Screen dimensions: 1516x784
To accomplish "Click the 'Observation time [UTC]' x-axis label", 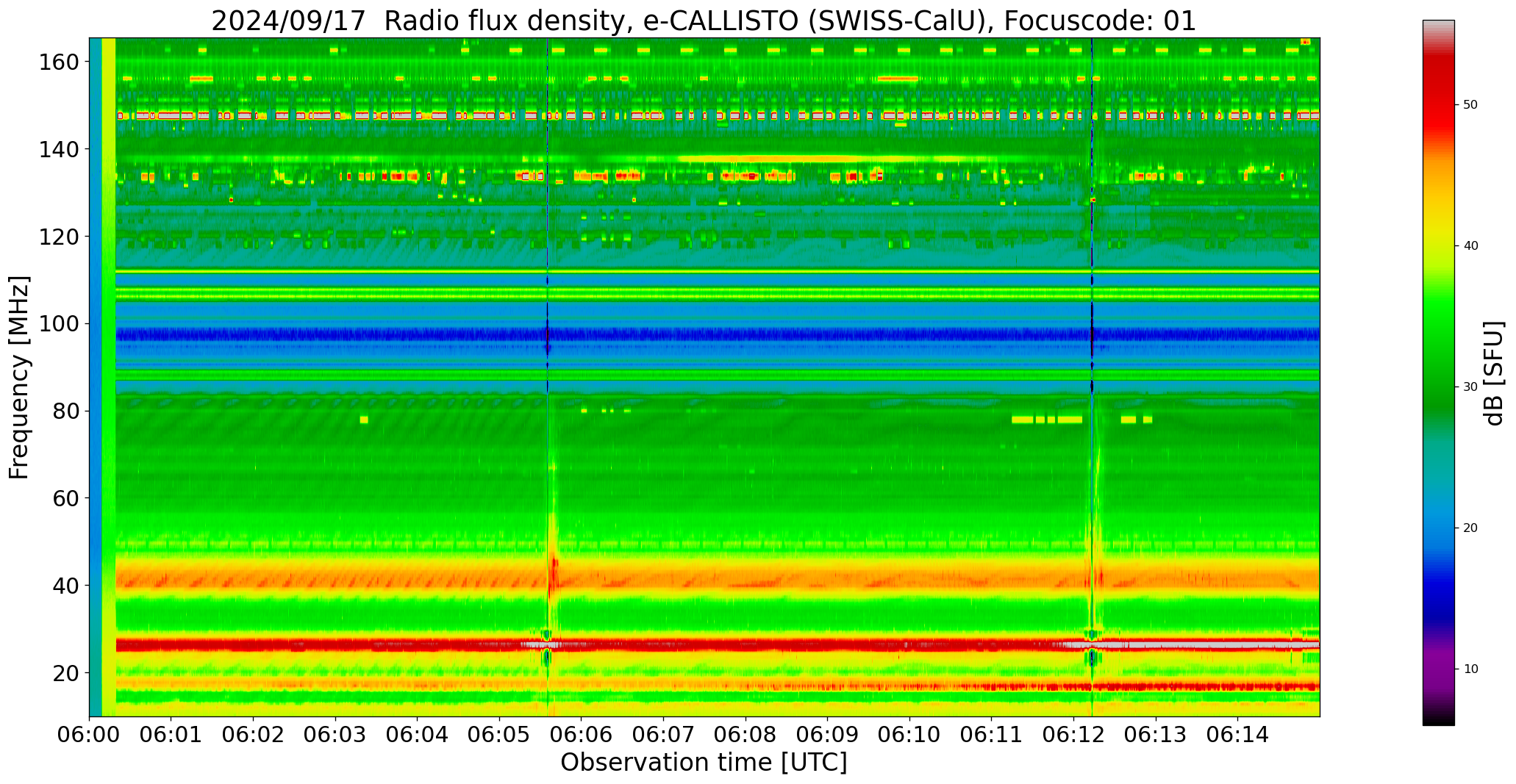I will tap(704, 762).
